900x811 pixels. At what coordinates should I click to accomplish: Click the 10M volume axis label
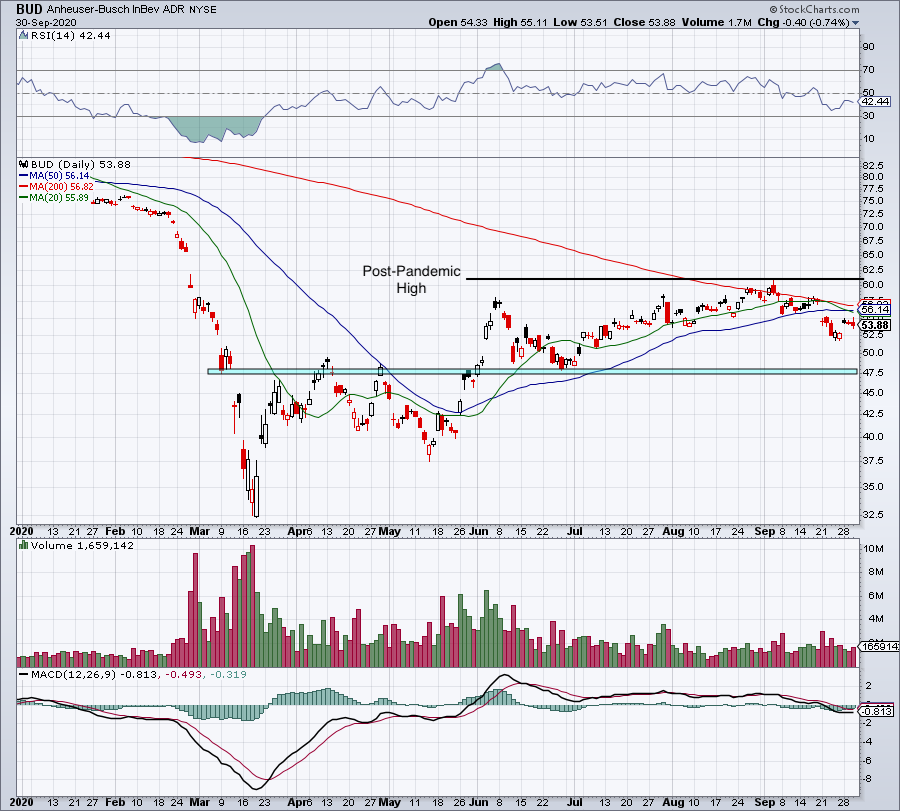874,549
